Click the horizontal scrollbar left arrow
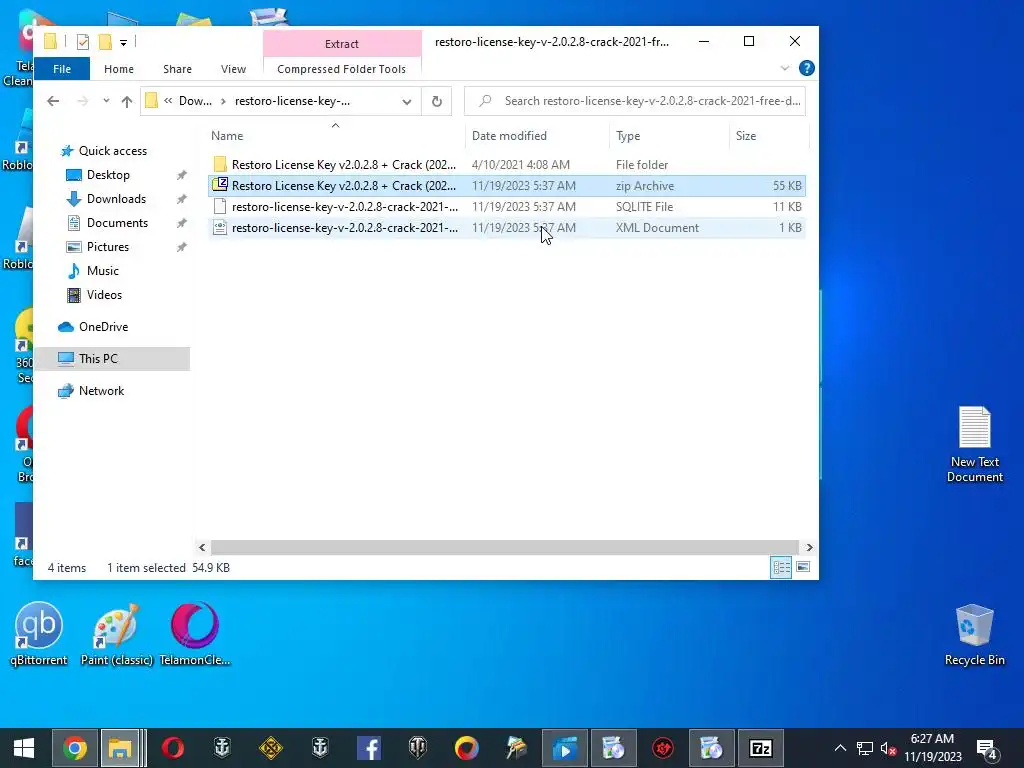This screenshot has height=768, width=1024. [202, 547]
